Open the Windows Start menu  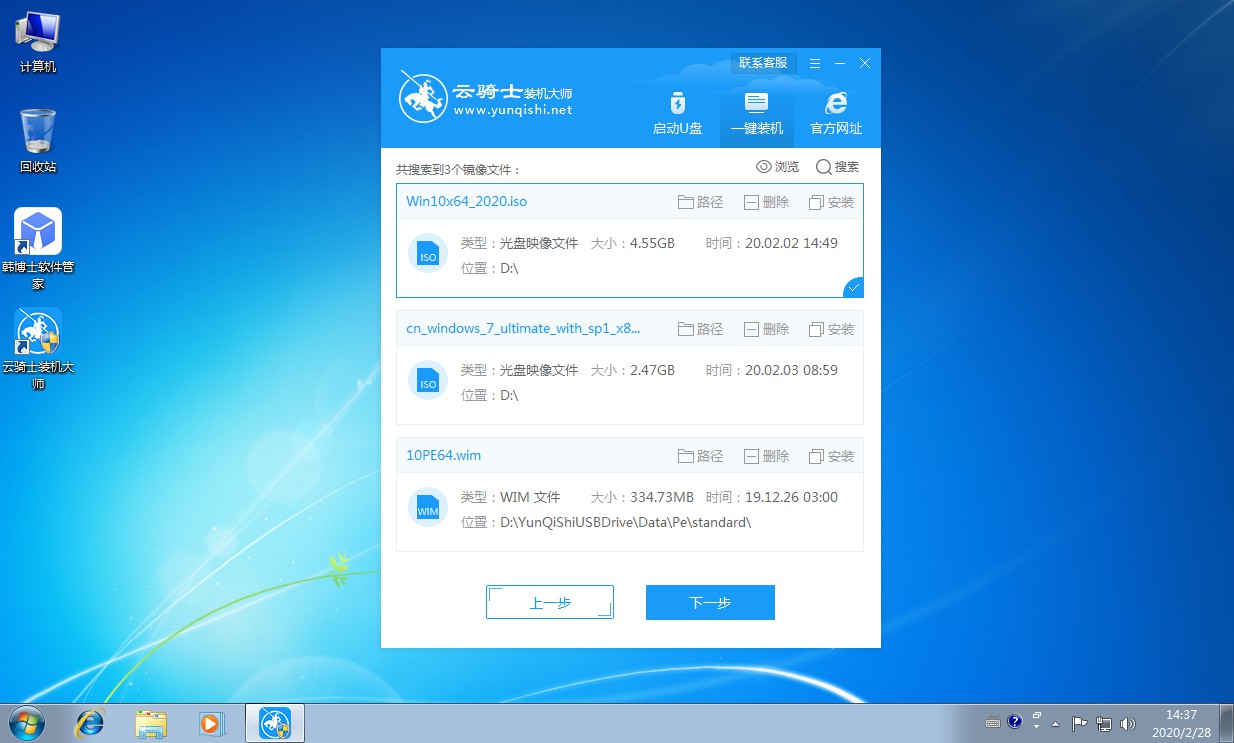27,722
